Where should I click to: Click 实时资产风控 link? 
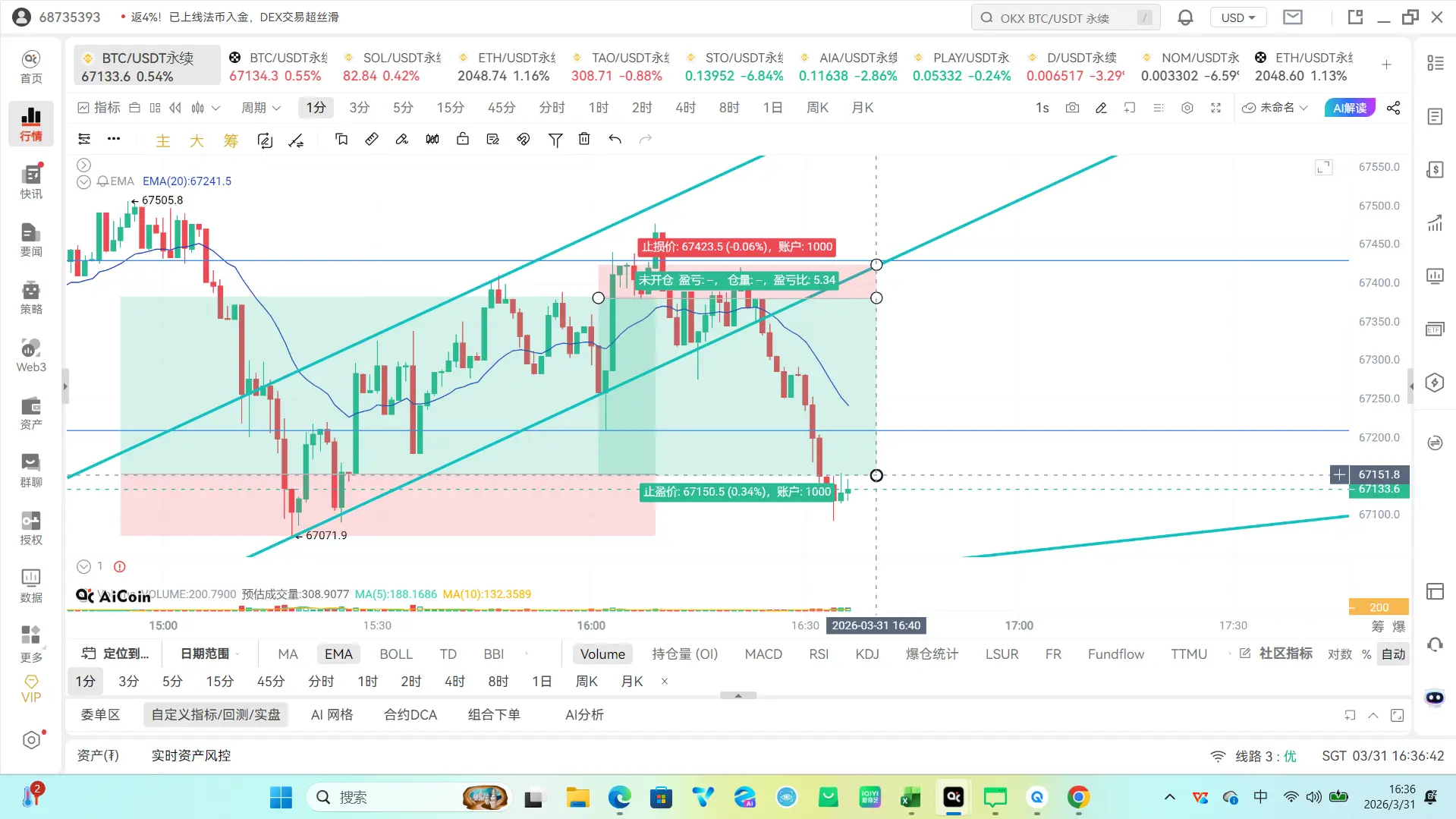pos(191,756)
